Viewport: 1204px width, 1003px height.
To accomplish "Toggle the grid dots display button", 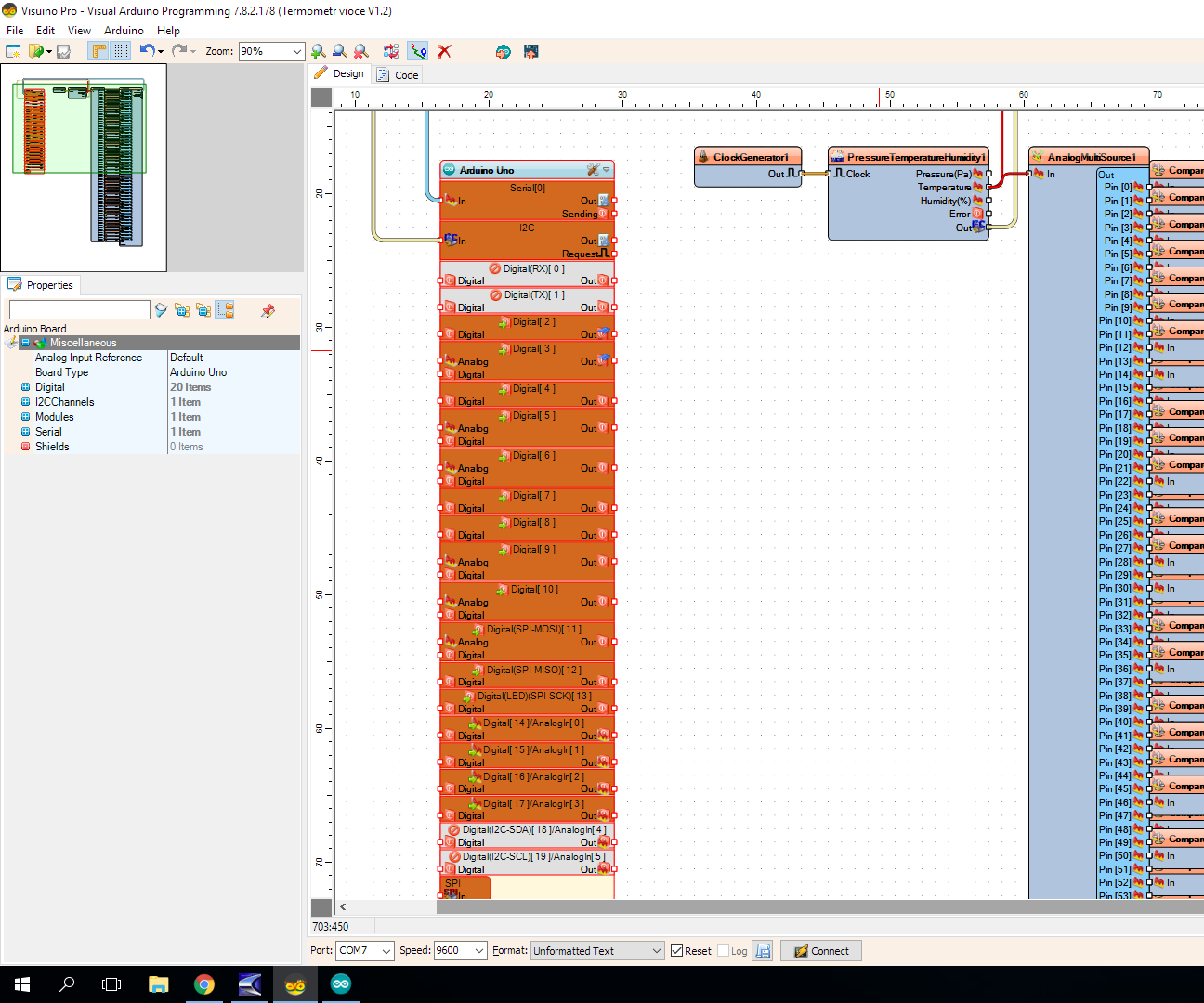I will tap(122, 51).
